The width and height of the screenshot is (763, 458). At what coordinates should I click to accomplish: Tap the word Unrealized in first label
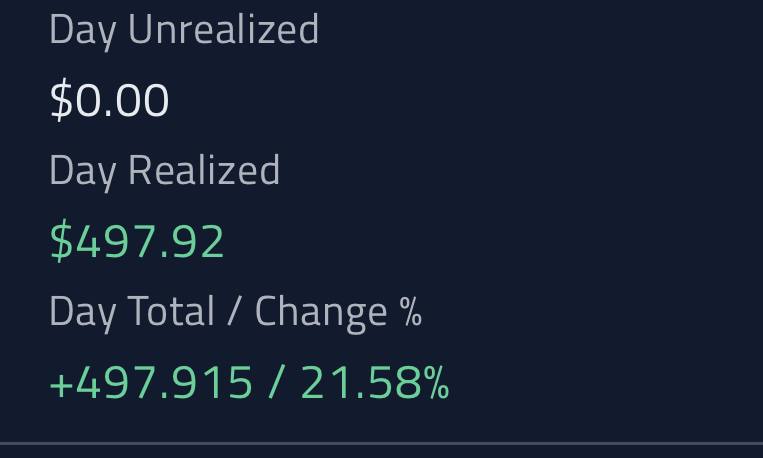click(x=223, y=30)
